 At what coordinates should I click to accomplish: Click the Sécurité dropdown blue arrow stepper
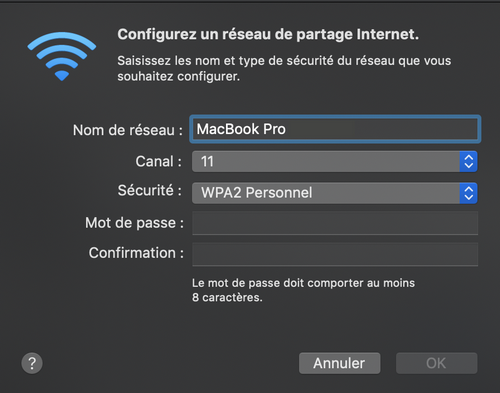pyautogui.click(x=469, y=193)
